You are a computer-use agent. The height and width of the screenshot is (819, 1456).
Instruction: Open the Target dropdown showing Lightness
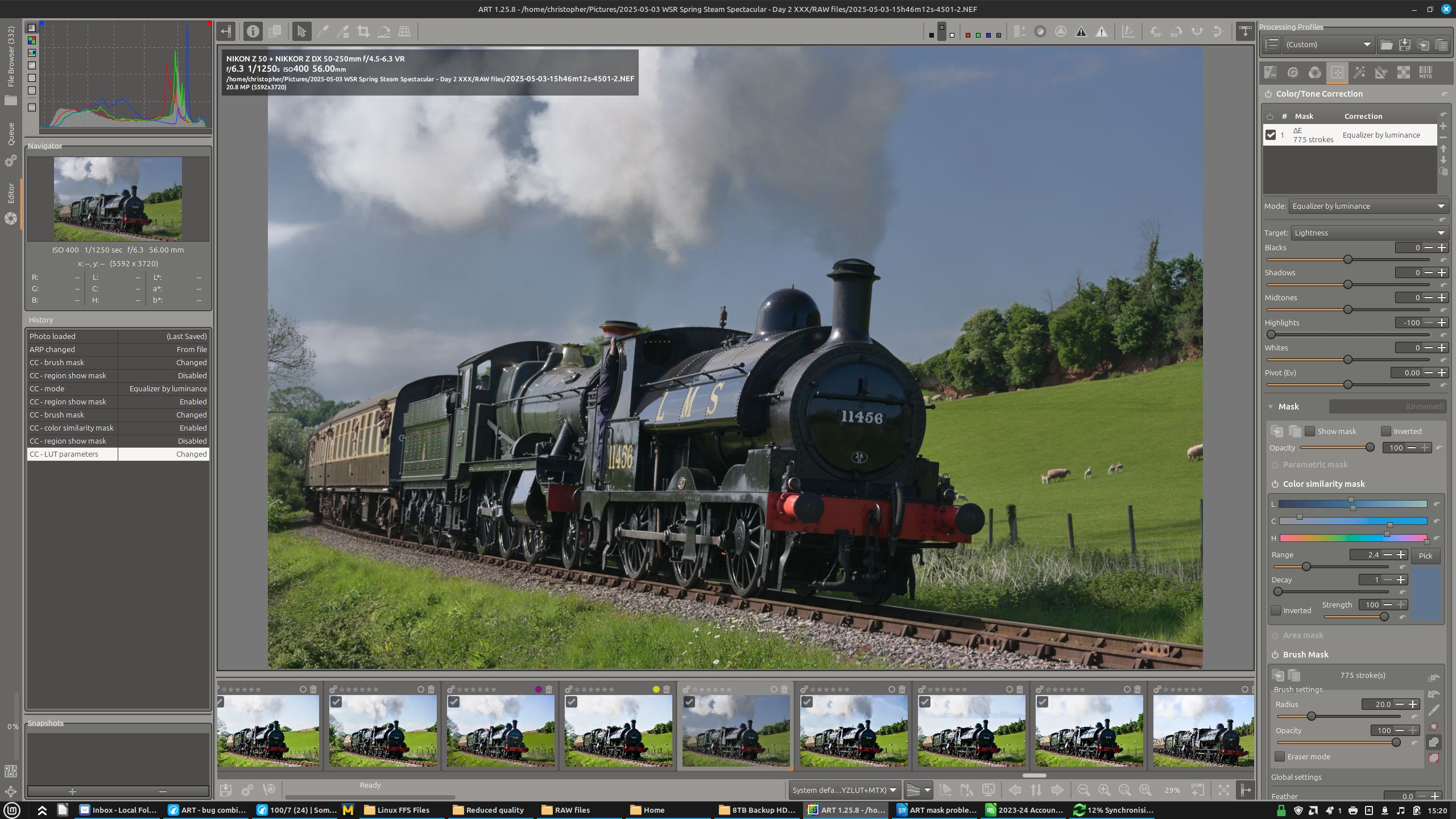pyautogui.click(x=1370, y=233)
